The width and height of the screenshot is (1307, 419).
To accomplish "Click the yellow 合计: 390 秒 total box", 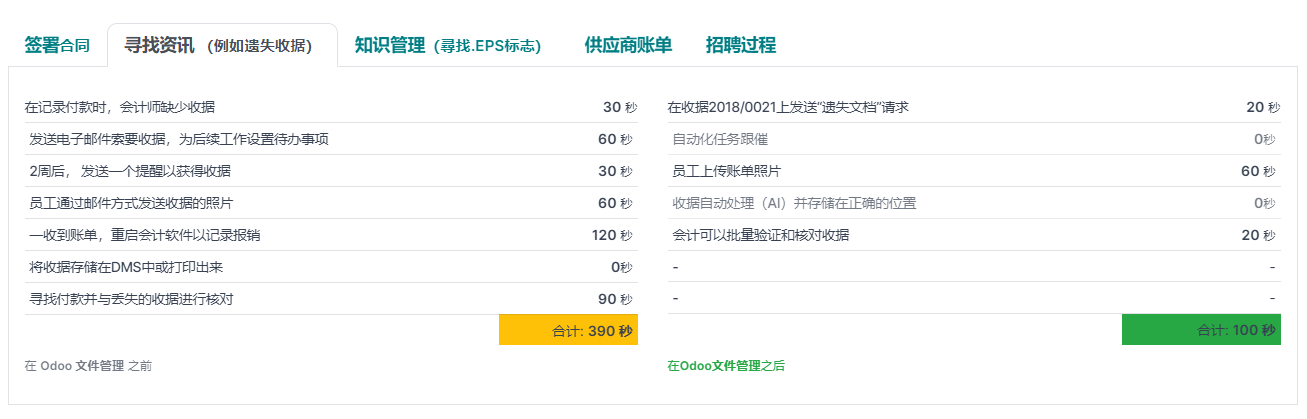I will click(x=568, y=330).
